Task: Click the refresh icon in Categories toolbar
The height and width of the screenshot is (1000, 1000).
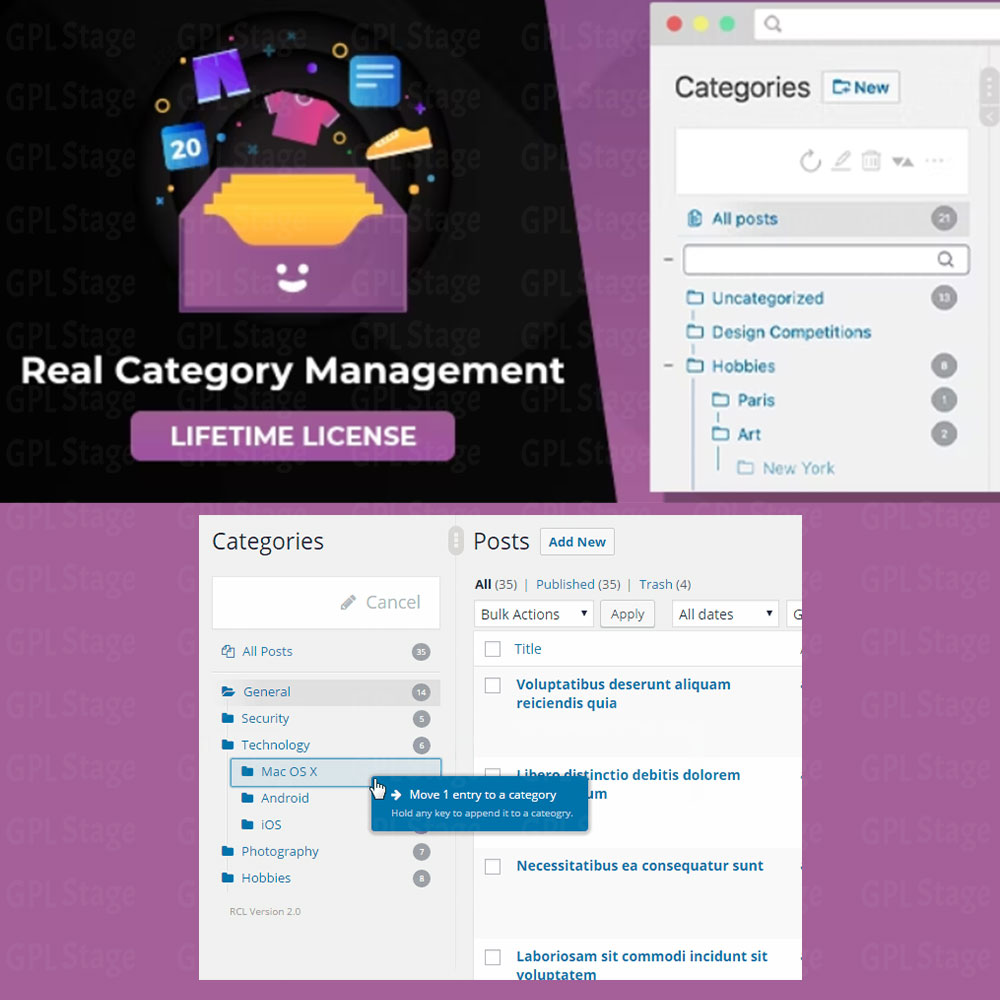Action: tap(810, 161)
